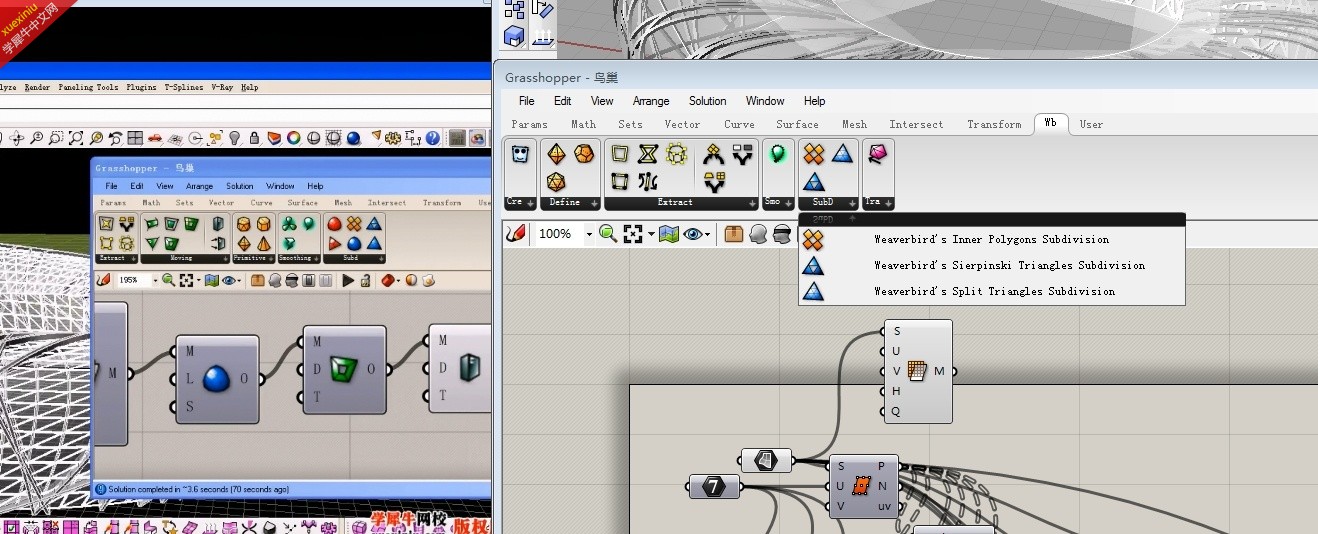
Task: Open the T-Splines menu in Rhino window
Action: coord(183,88)
